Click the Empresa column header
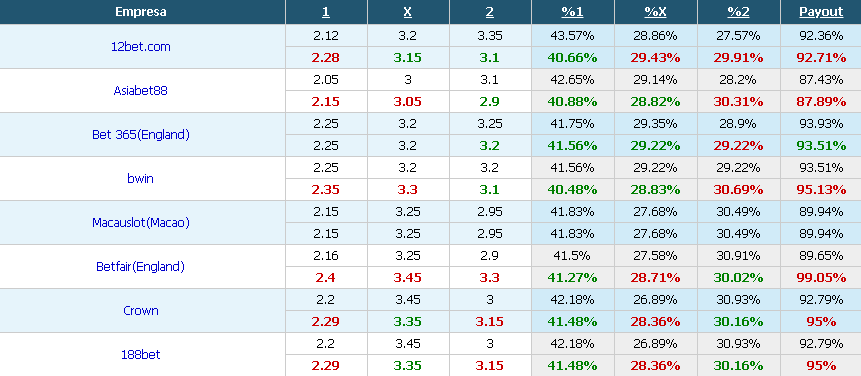The image size is (861, 376). (141, 12)
